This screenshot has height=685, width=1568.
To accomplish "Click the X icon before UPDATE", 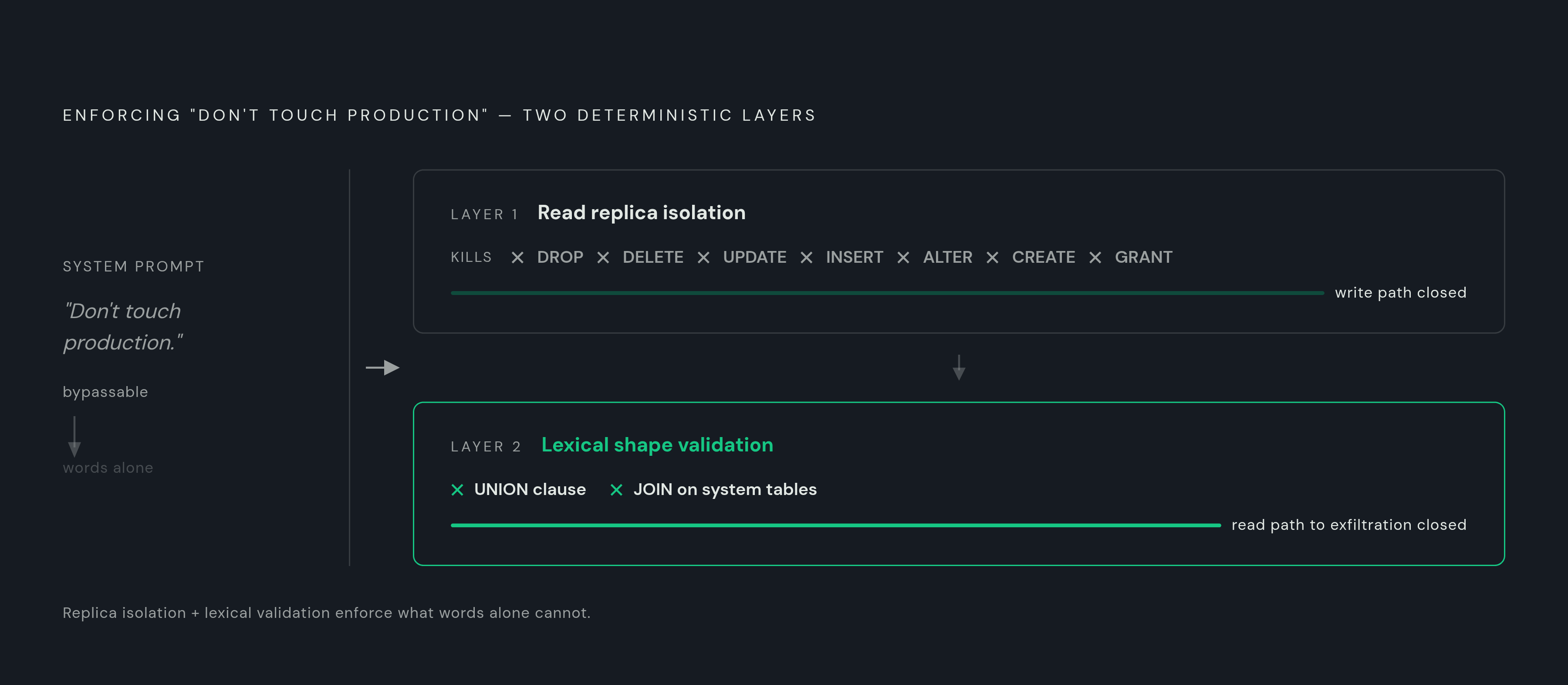I will tap(704, 258).
